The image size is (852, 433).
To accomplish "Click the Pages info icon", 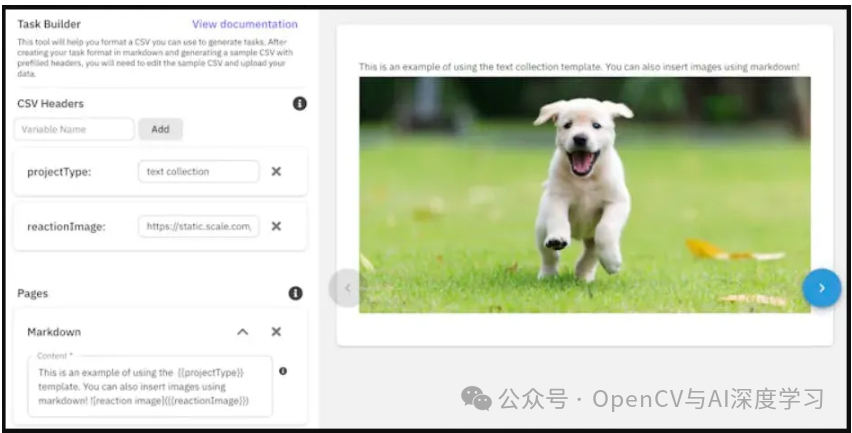I will [x=296, y=293].
